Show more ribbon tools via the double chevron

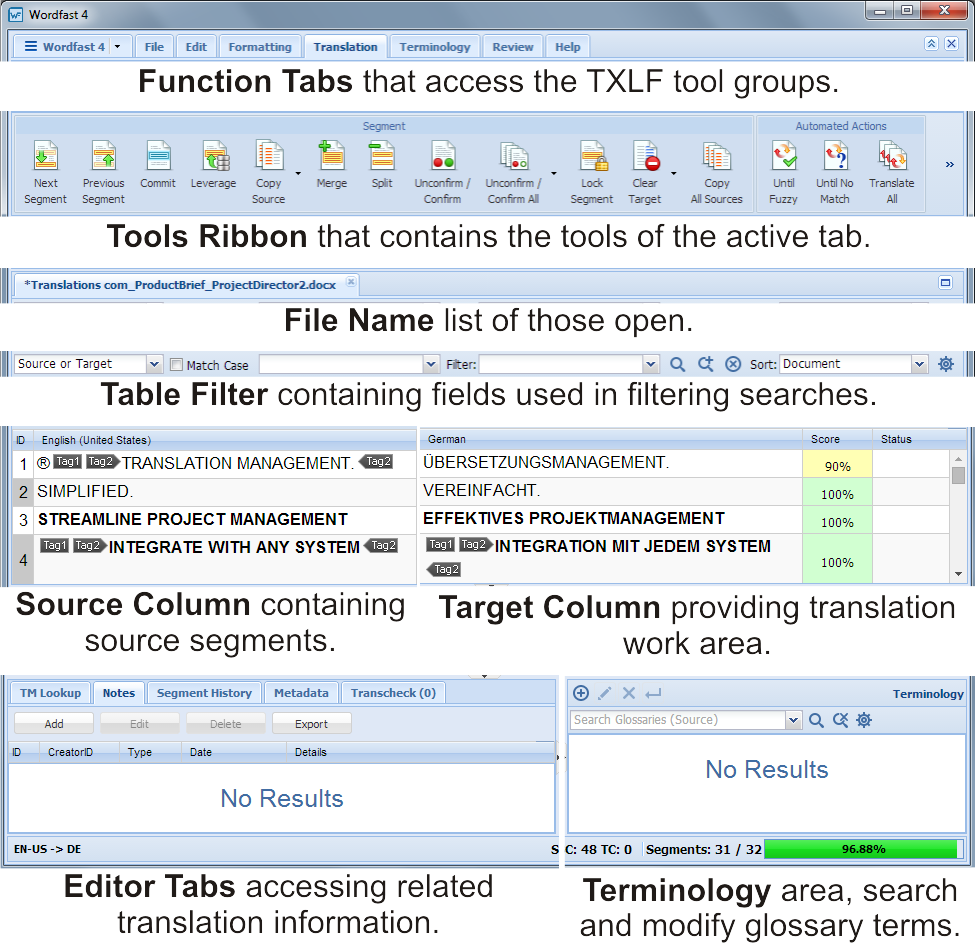point(950,165)
